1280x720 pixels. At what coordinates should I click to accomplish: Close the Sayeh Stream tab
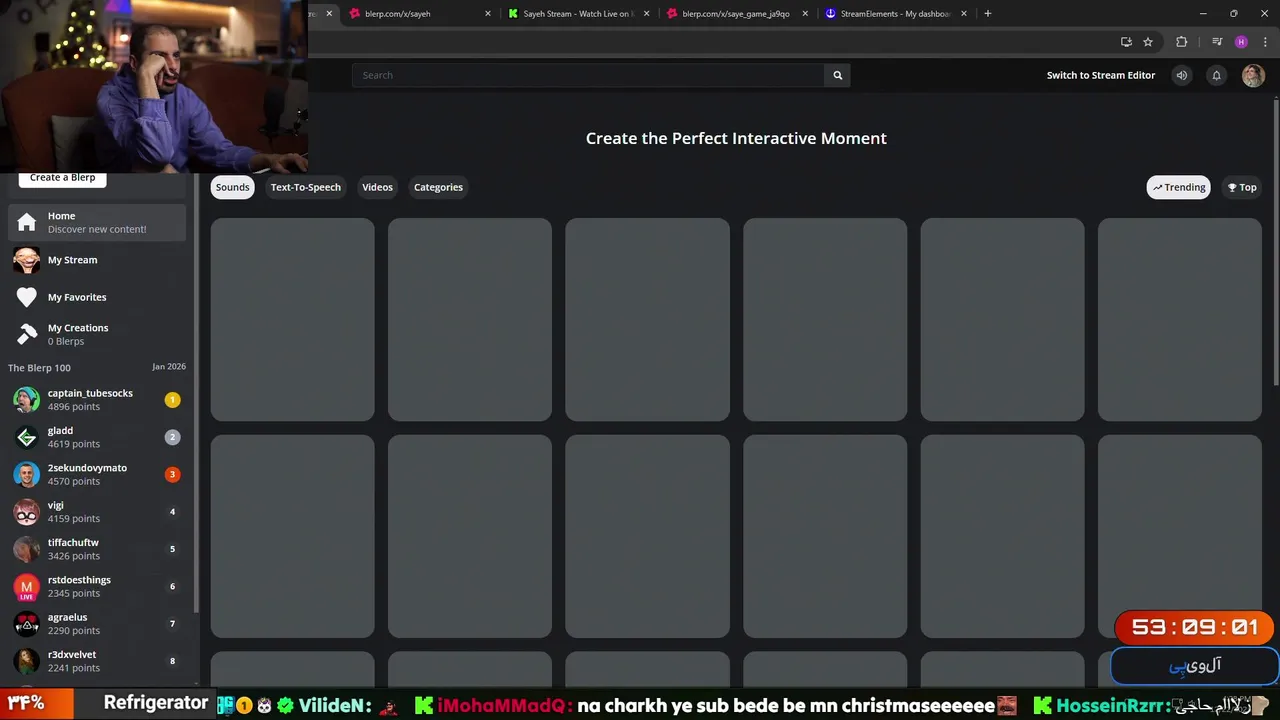tap(647, 14)
